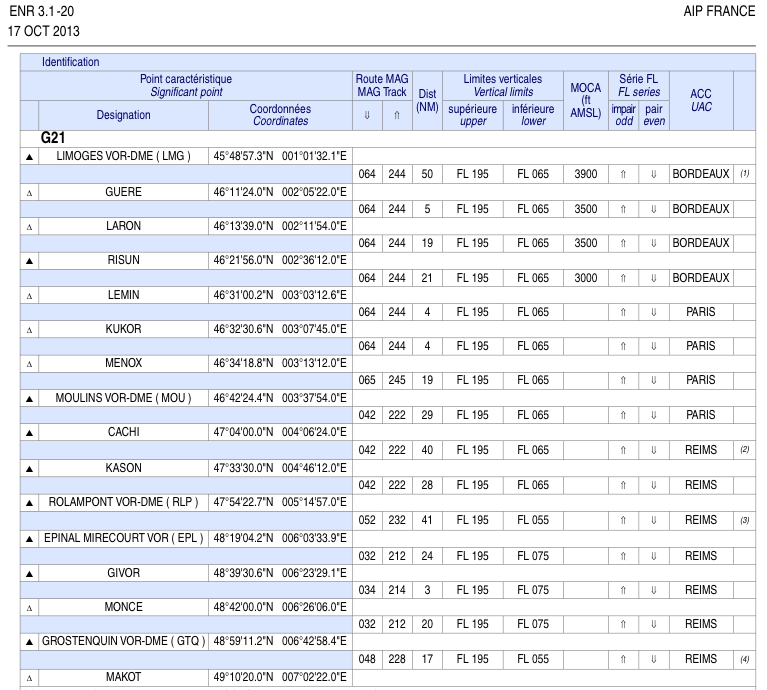This screenshot has width=767, height=690.
Task: Click footnote marker (1) beside BORDEAUX
Action: pos(744,174)
